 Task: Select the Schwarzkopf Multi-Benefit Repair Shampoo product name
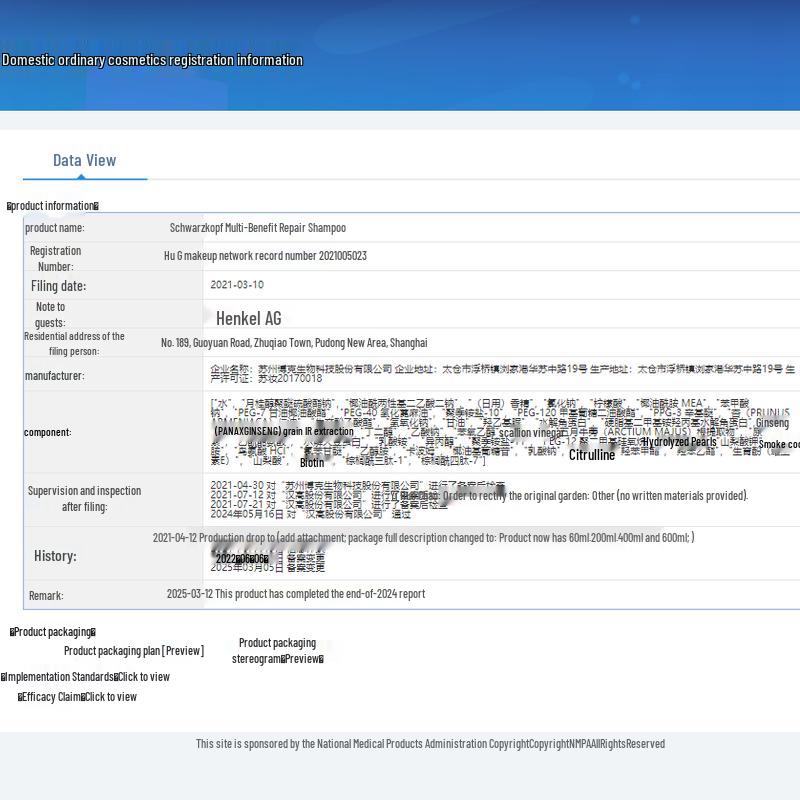click(258, 228)
